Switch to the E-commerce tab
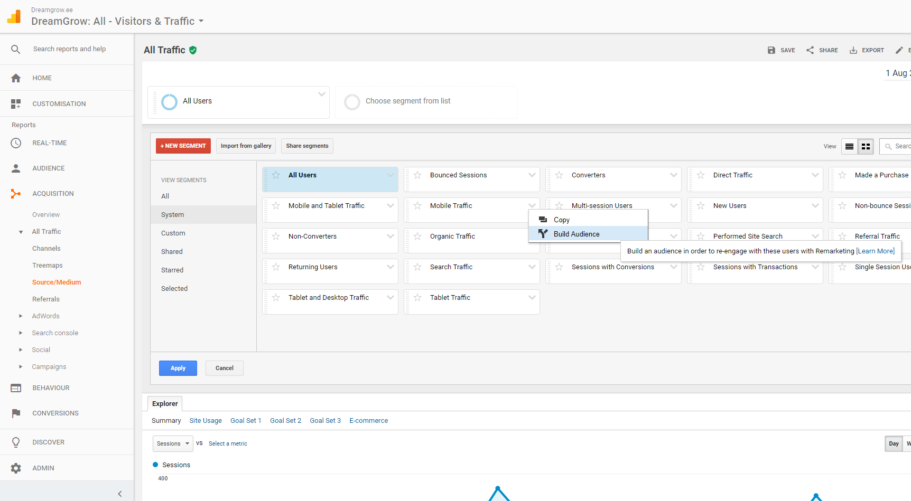The height and width of the screenshot is (501, 911). 368,421
